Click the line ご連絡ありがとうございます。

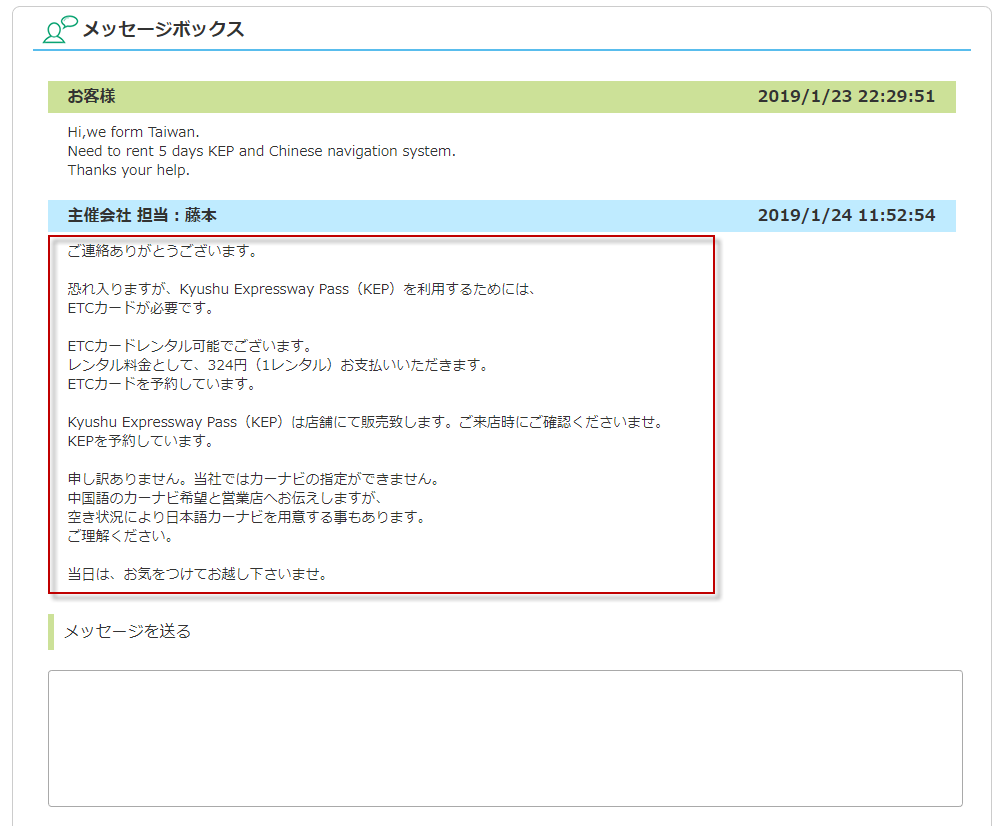point(162,251)
